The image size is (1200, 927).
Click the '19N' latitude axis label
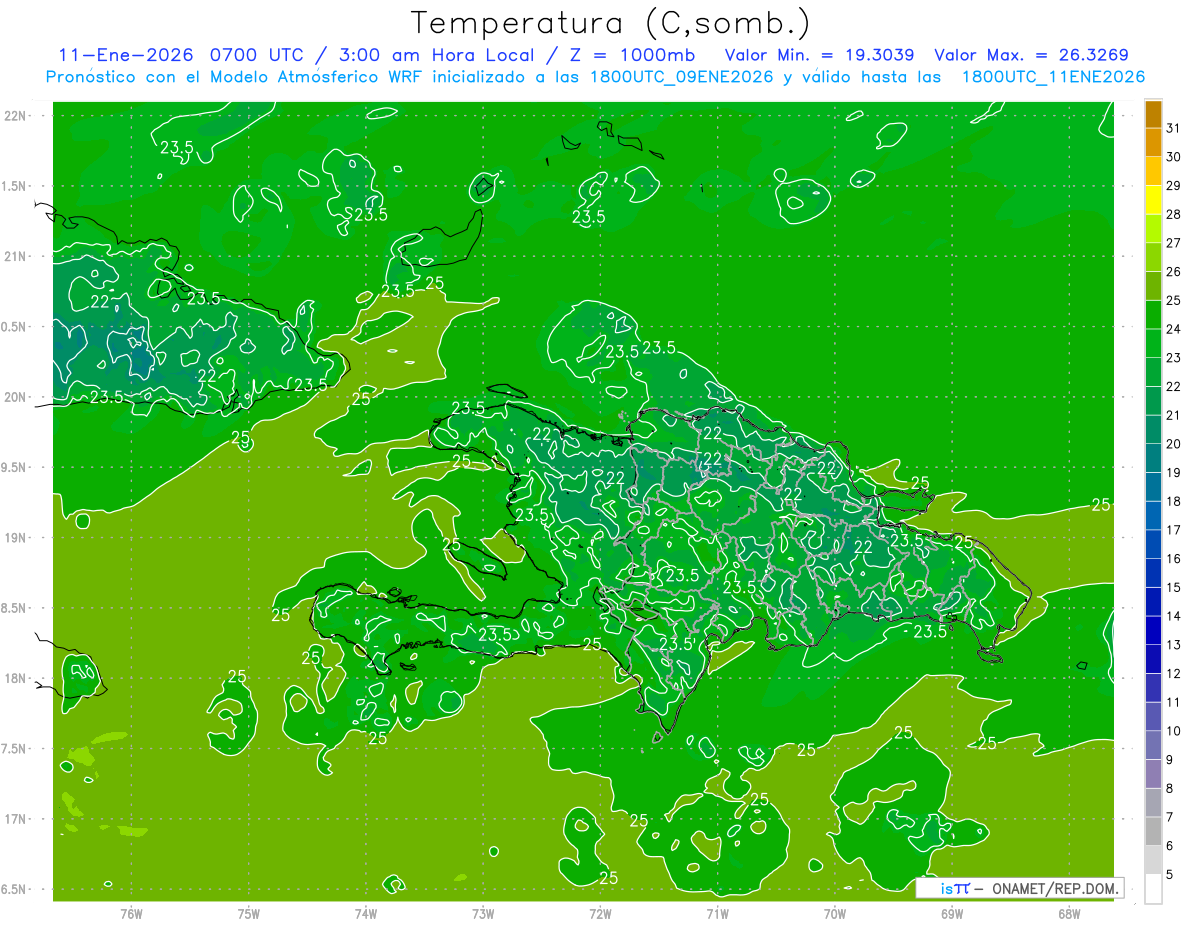(16, 538)
